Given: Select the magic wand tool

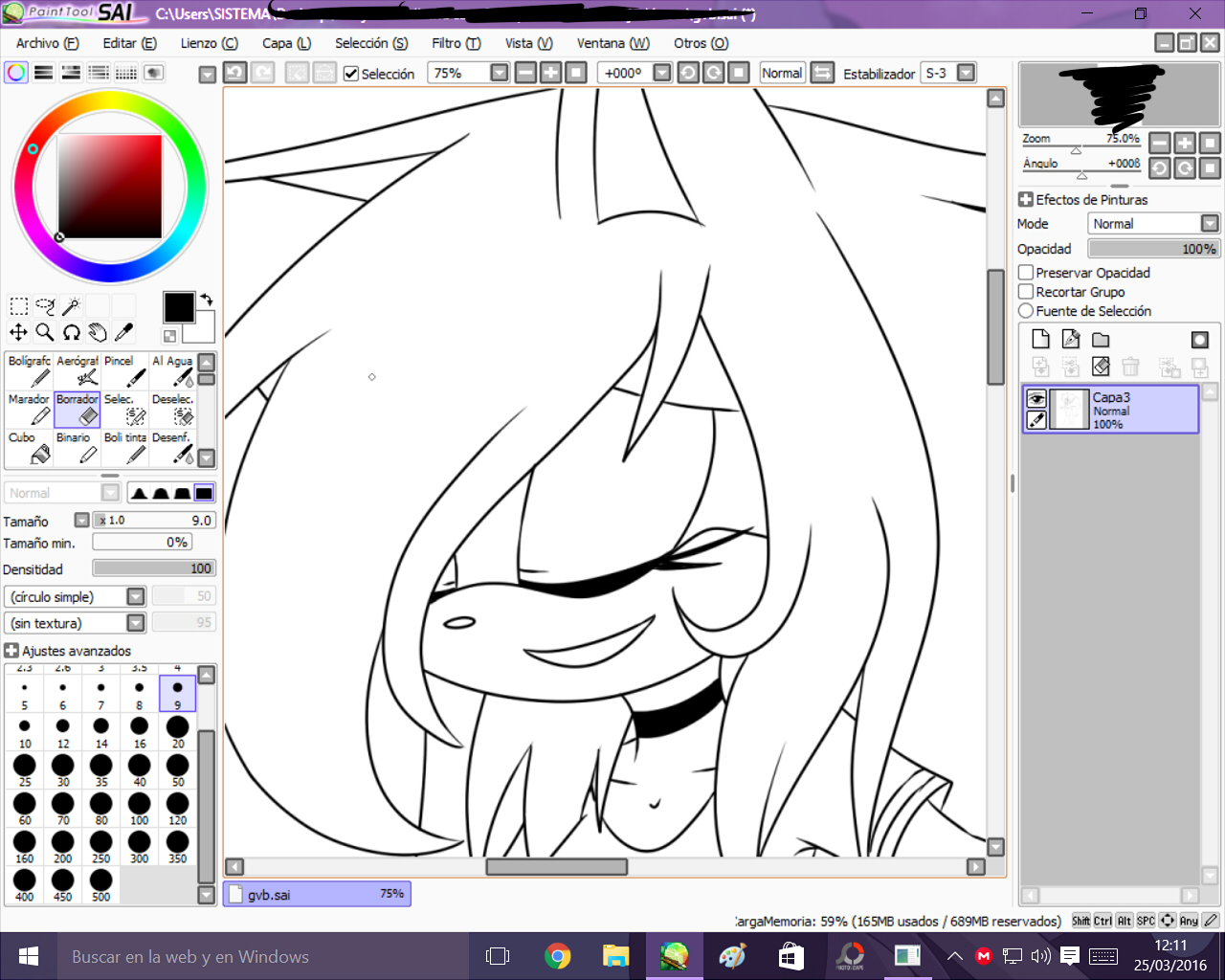Looking at the screenshot, I should (71, 306).
